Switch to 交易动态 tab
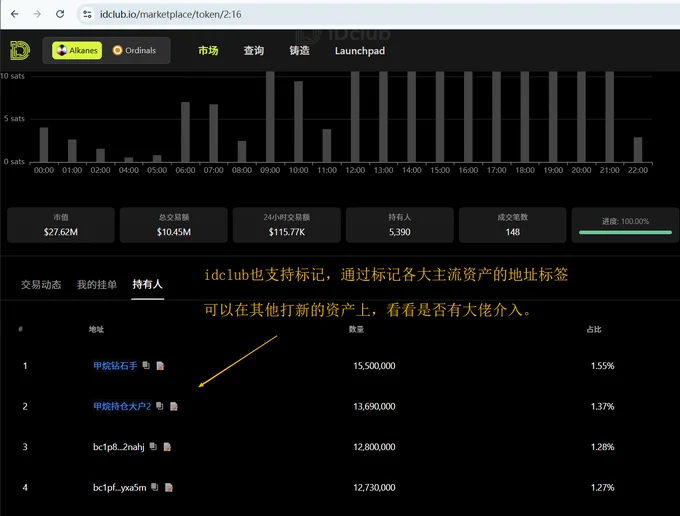This screenshot has width=680, height=516. click(41, 284)
